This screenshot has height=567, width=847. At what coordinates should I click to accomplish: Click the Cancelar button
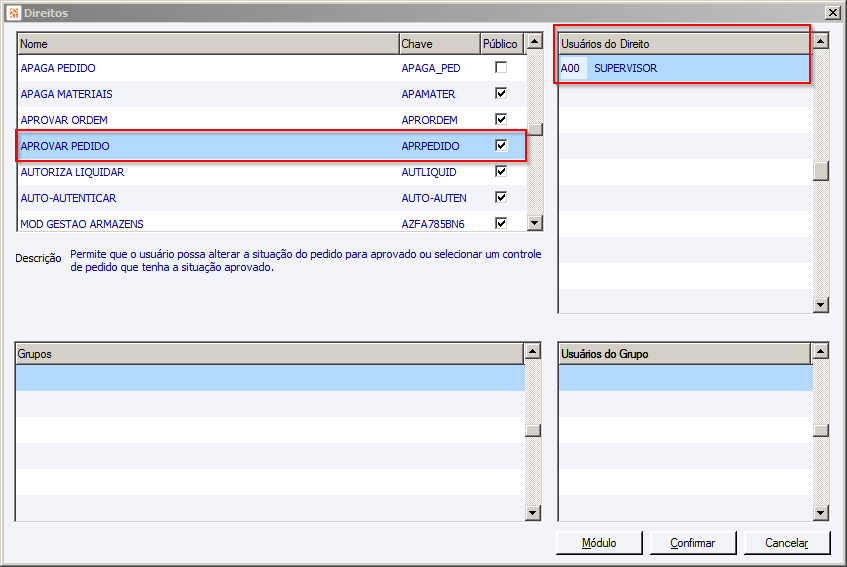point(787,543)
